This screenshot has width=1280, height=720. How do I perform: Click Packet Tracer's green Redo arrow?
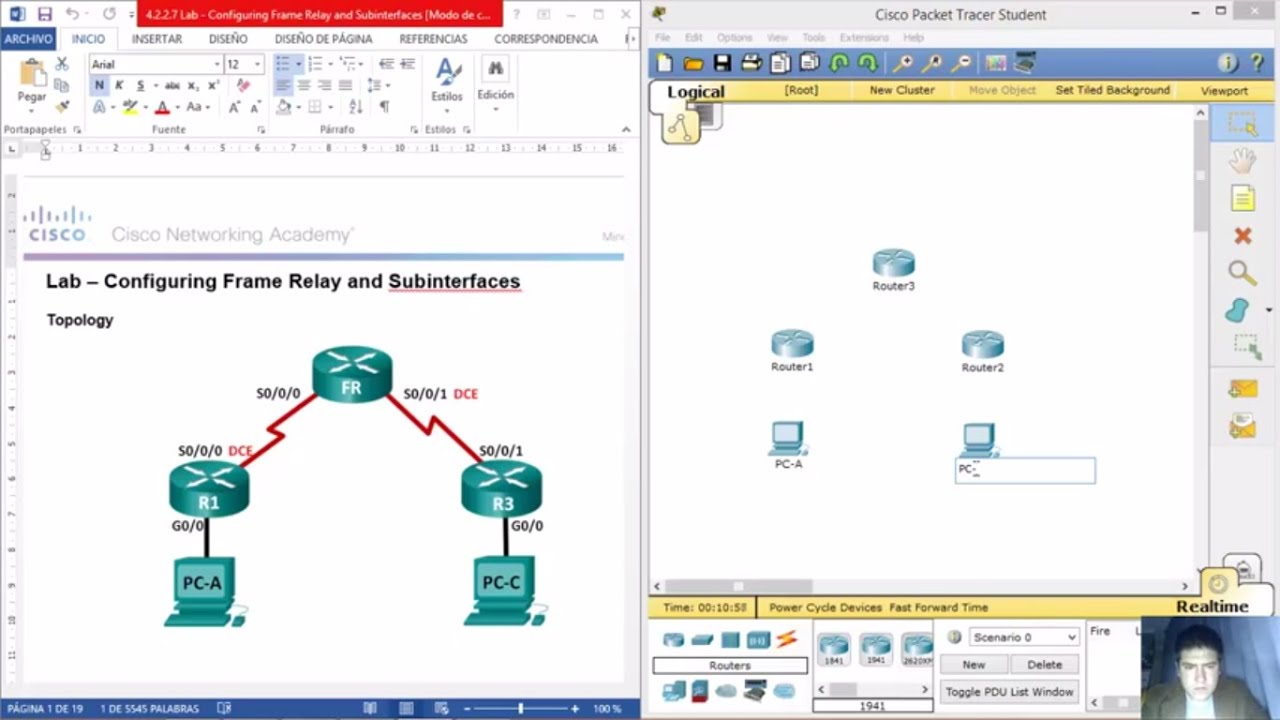pos(868,63)
